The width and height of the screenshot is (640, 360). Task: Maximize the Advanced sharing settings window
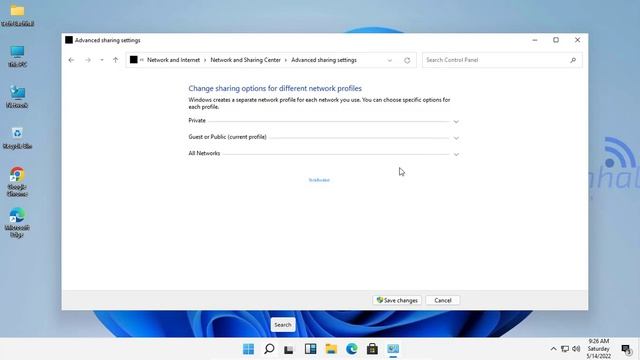click(556, 40)
